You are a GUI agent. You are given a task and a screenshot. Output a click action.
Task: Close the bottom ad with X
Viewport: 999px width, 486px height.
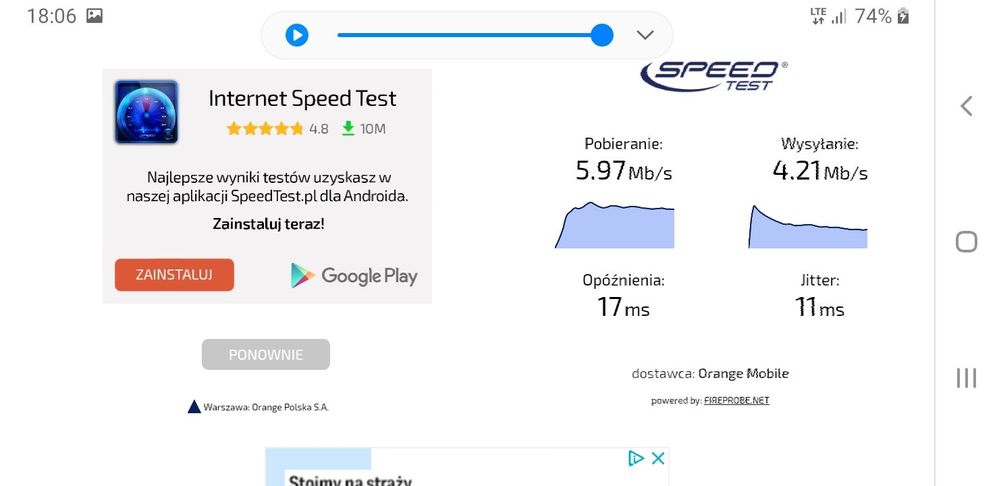coord(658,458)
